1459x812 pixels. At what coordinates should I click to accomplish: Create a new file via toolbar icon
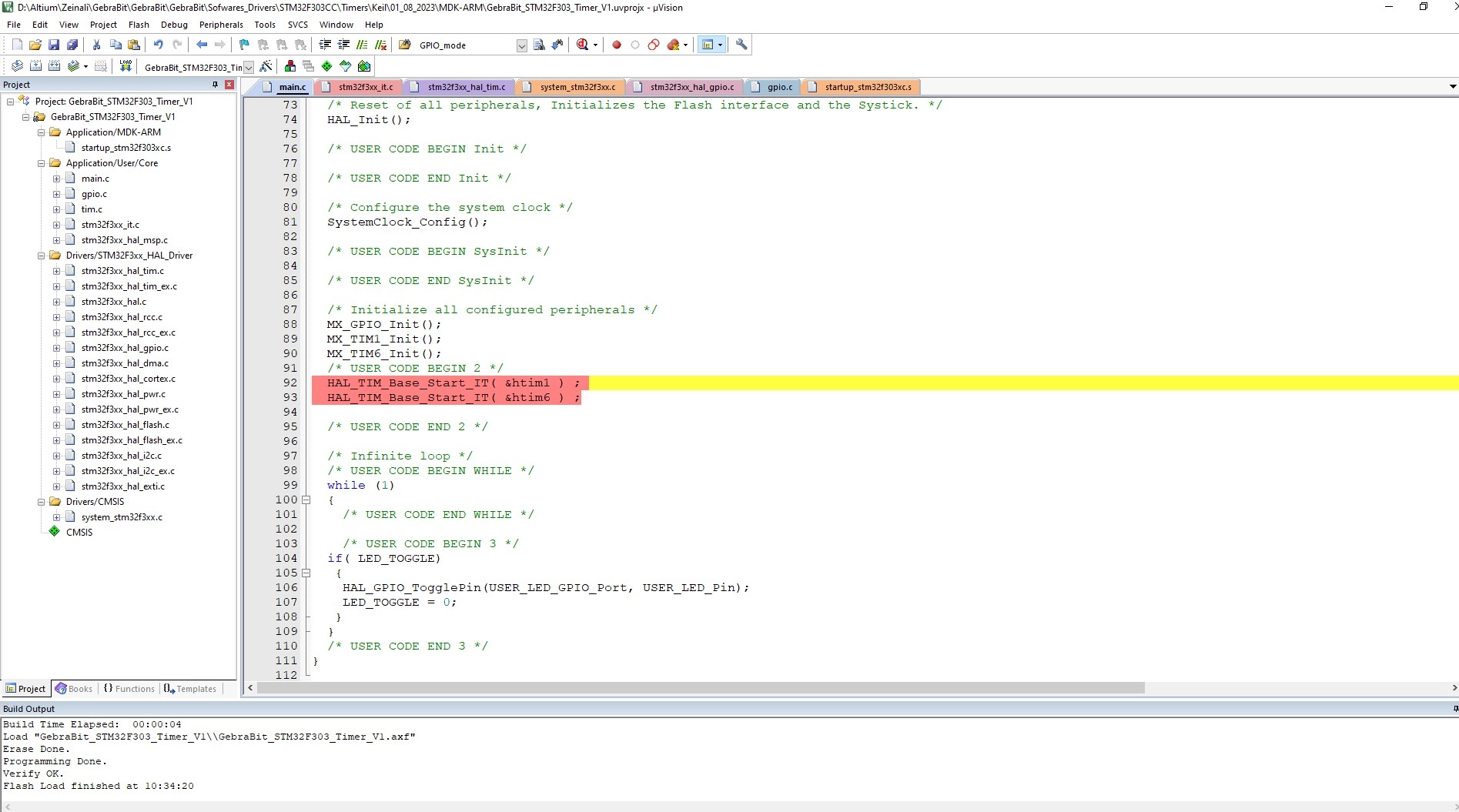pos(17,45)
